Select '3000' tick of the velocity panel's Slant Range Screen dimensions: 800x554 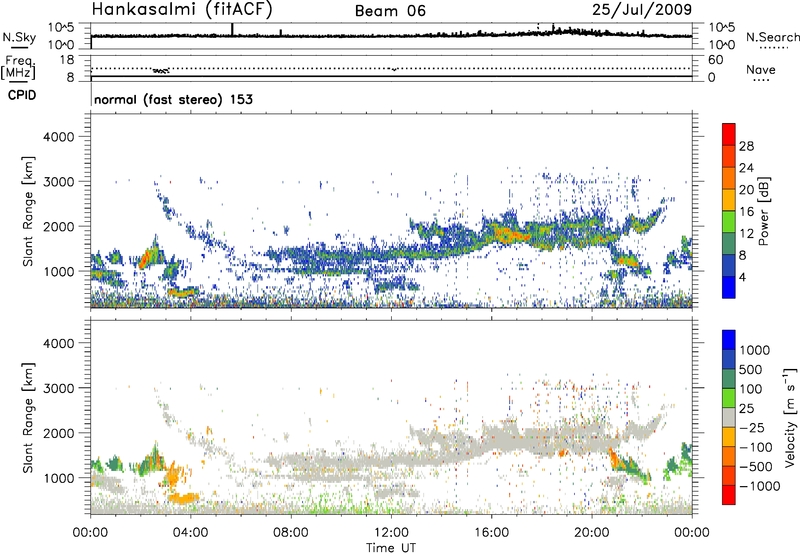[x=58, y=388]
